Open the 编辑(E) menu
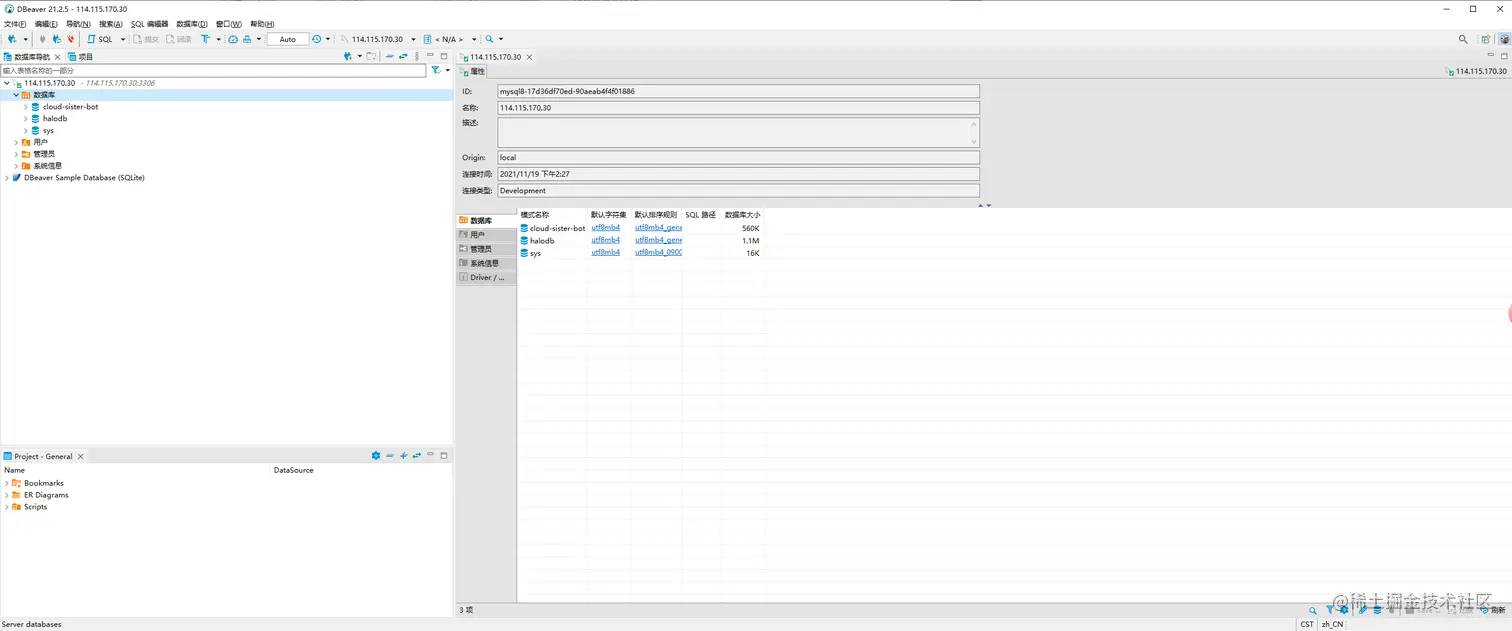Image resolution: width=1512 pixels, height=631 pixels. pos(46,24)
